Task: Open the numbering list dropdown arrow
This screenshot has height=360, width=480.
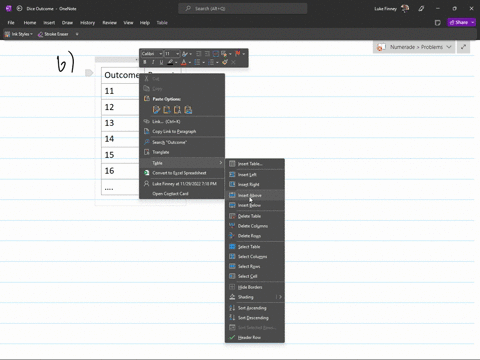Action: click(217, 62)
